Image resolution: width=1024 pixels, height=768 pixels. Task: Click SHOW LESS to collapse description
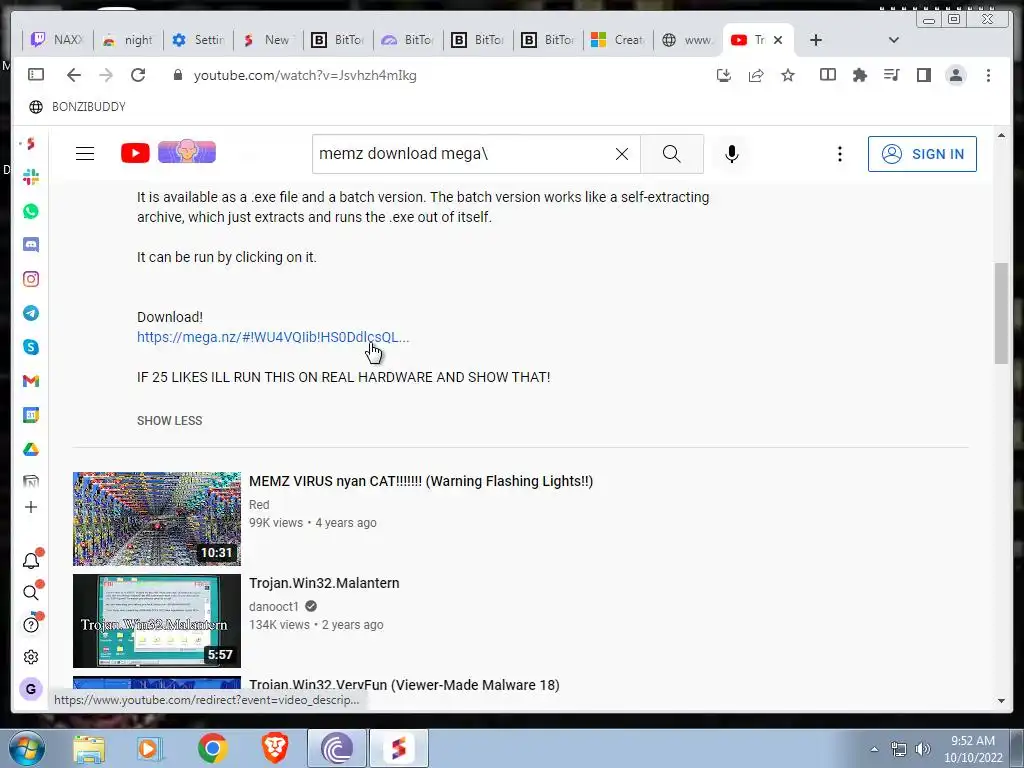(170, 421)
